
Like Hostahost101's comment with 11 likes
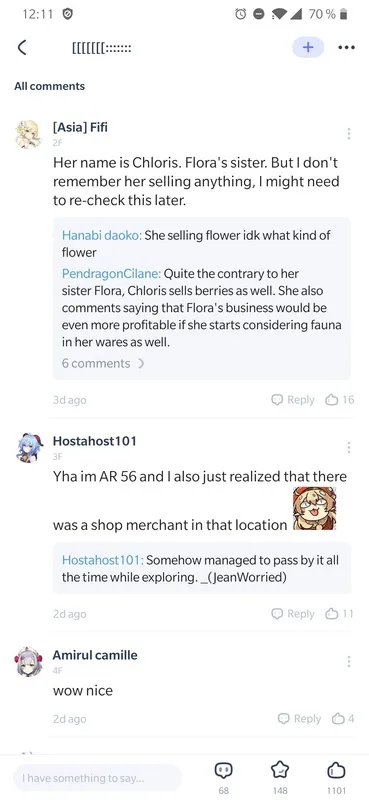click(340, 613)
